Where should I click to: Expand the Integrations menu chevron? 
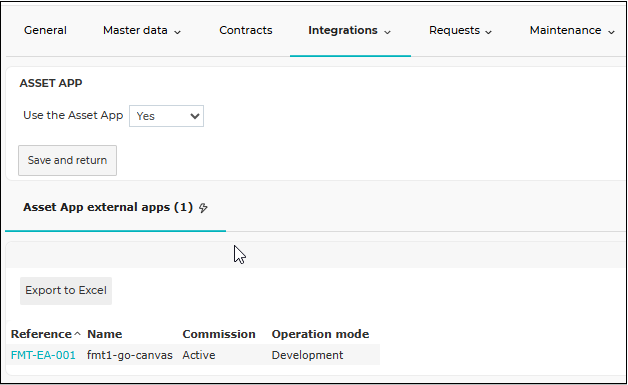387,32
